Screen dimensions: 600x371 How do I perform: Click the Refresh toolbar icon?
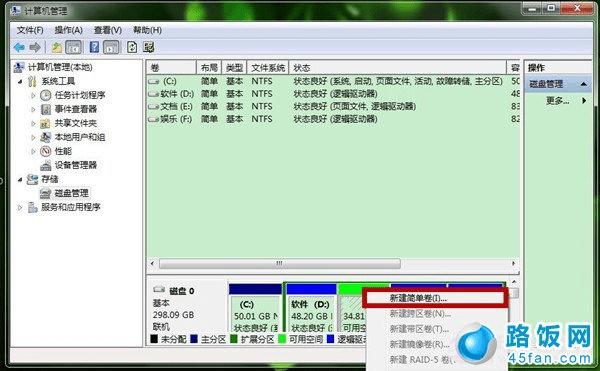[x=132, y=47]
